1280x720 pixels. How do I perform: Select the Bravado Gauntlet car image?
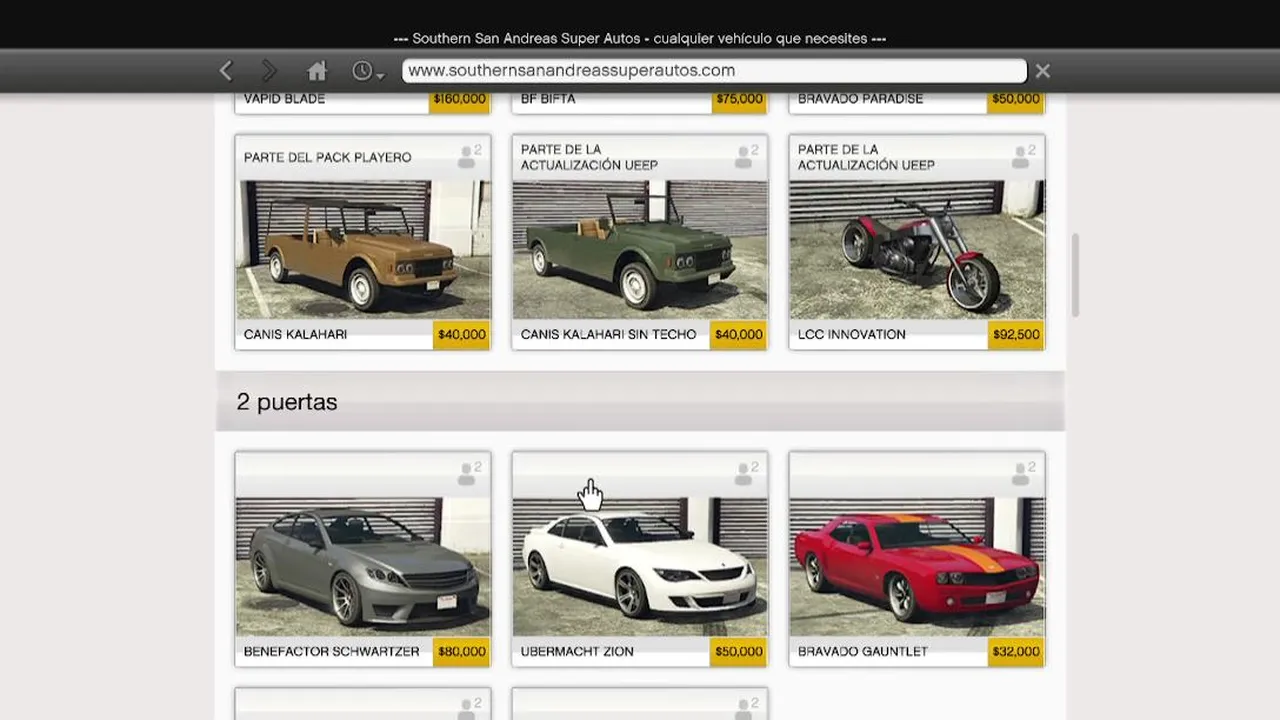(x=917, y=567)
